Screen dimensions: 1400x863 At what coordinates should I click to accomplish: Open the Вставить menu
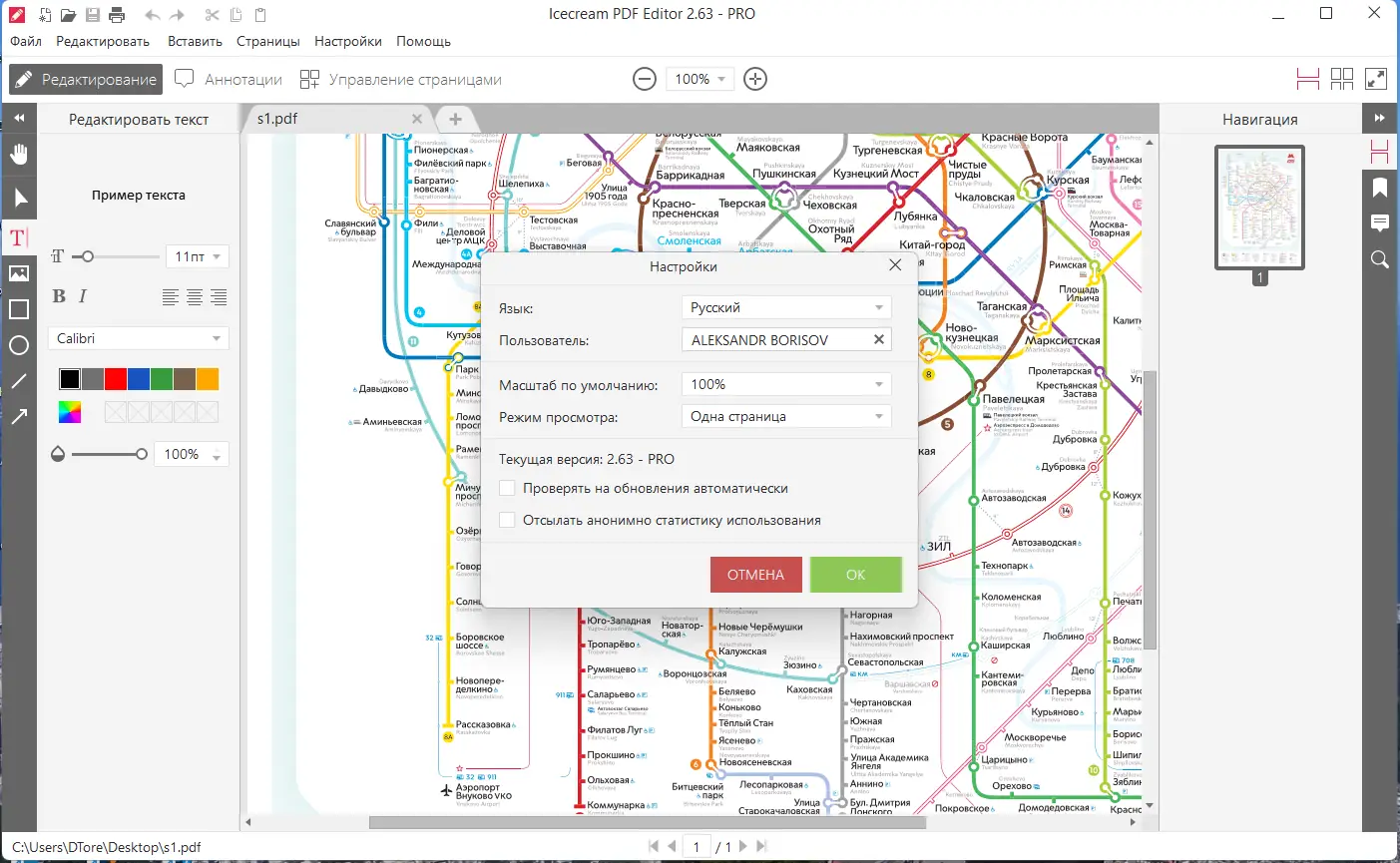(x=195, y=41)
